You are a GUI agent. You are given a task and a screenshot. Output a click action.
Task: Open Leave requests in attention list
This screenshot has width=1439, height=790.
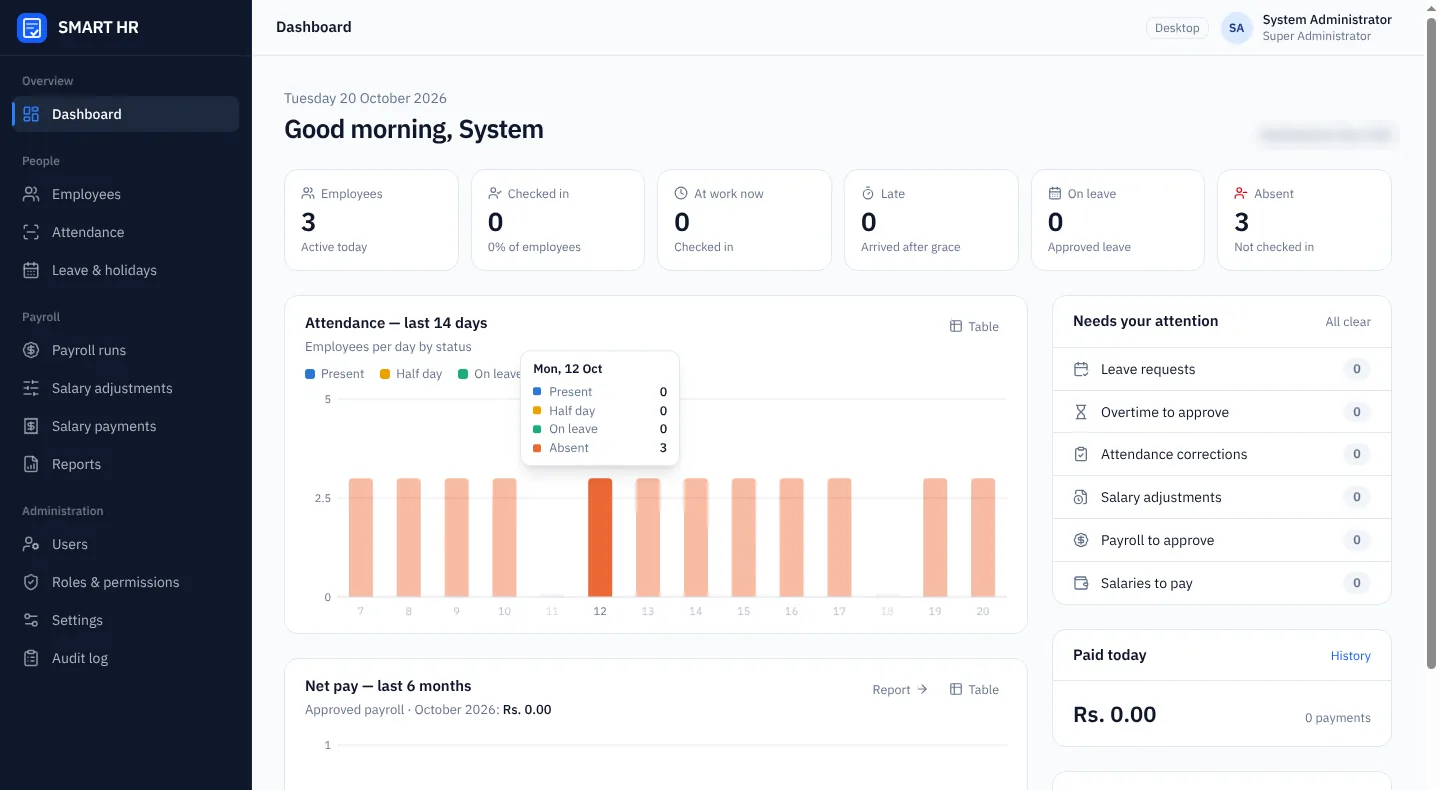pos(1221,369)
